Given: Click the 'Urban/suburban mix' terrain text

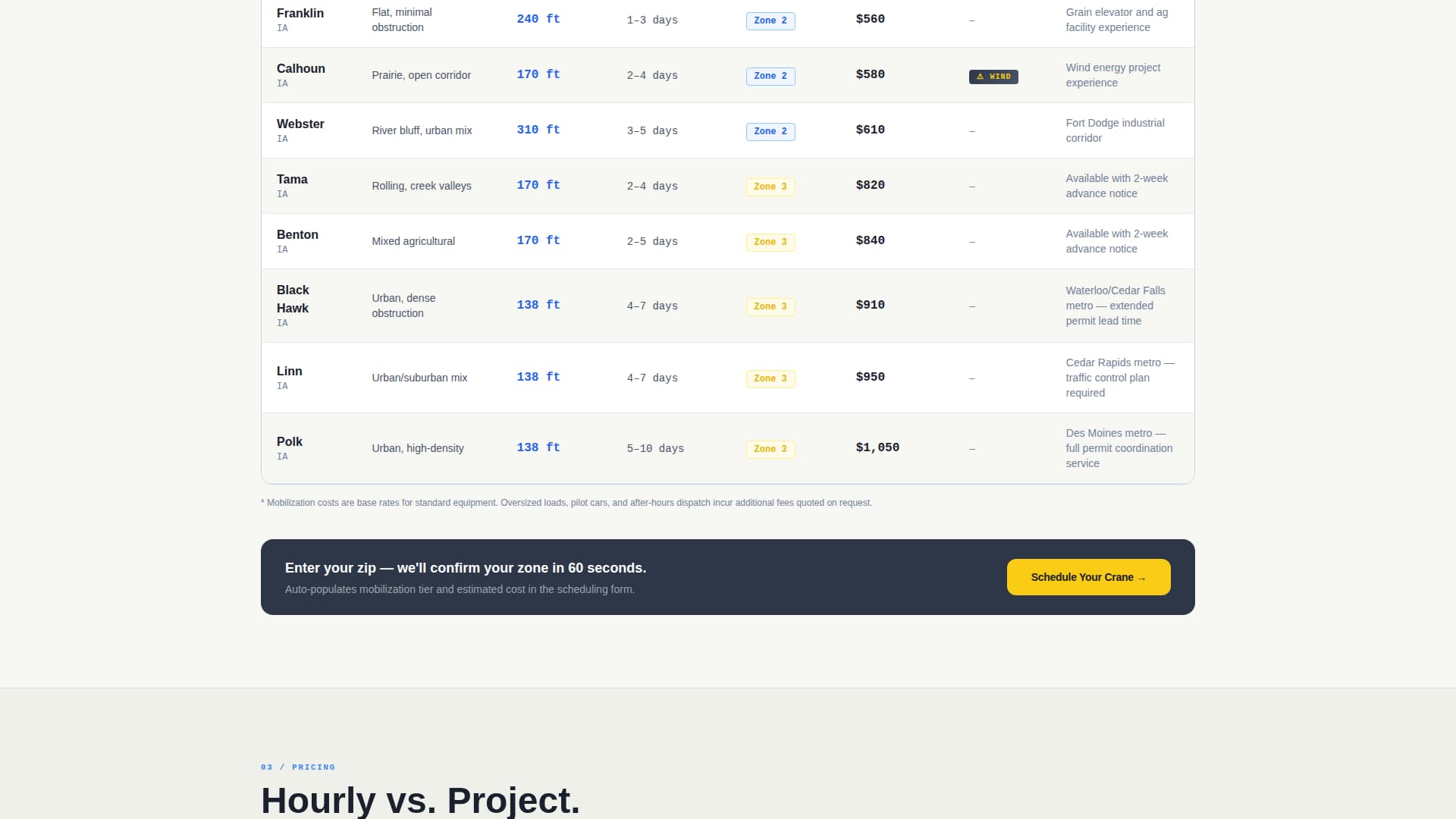Looking at the screenshot, I should coord(419,378).
